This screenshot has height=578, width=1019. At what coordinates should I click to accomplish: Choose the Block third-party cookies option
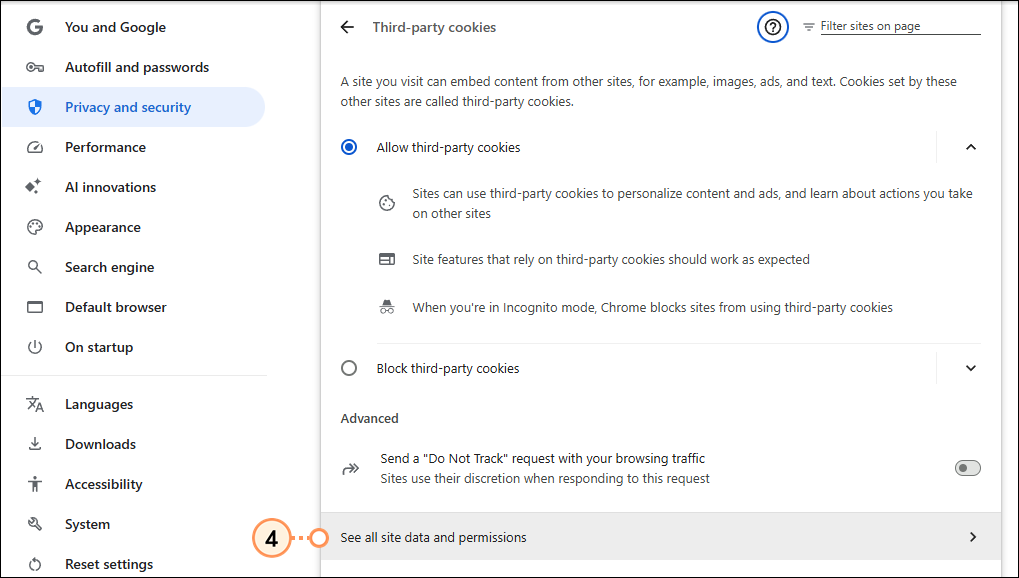point(349,368)
